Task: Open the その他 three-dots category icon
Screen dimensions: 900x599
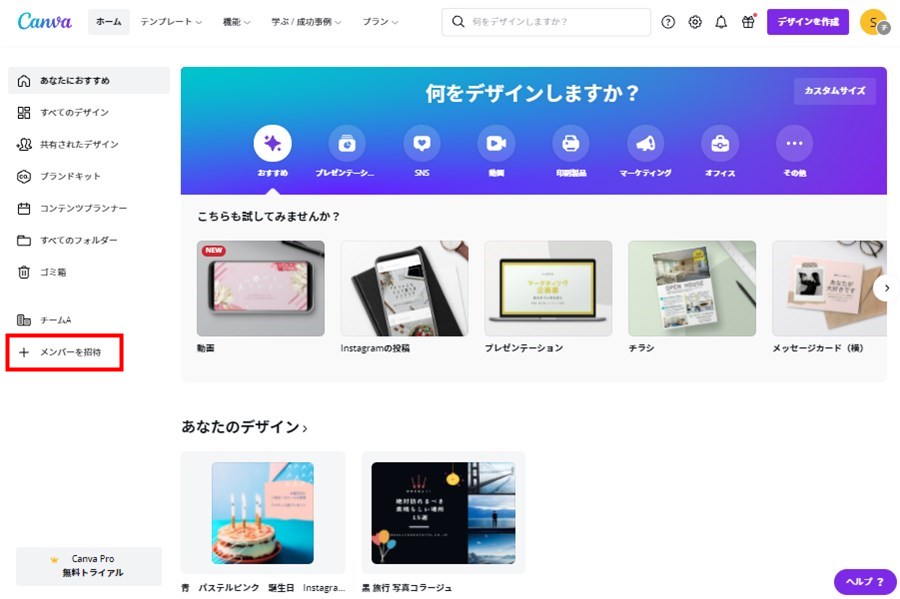Action: tap(794, 143)
